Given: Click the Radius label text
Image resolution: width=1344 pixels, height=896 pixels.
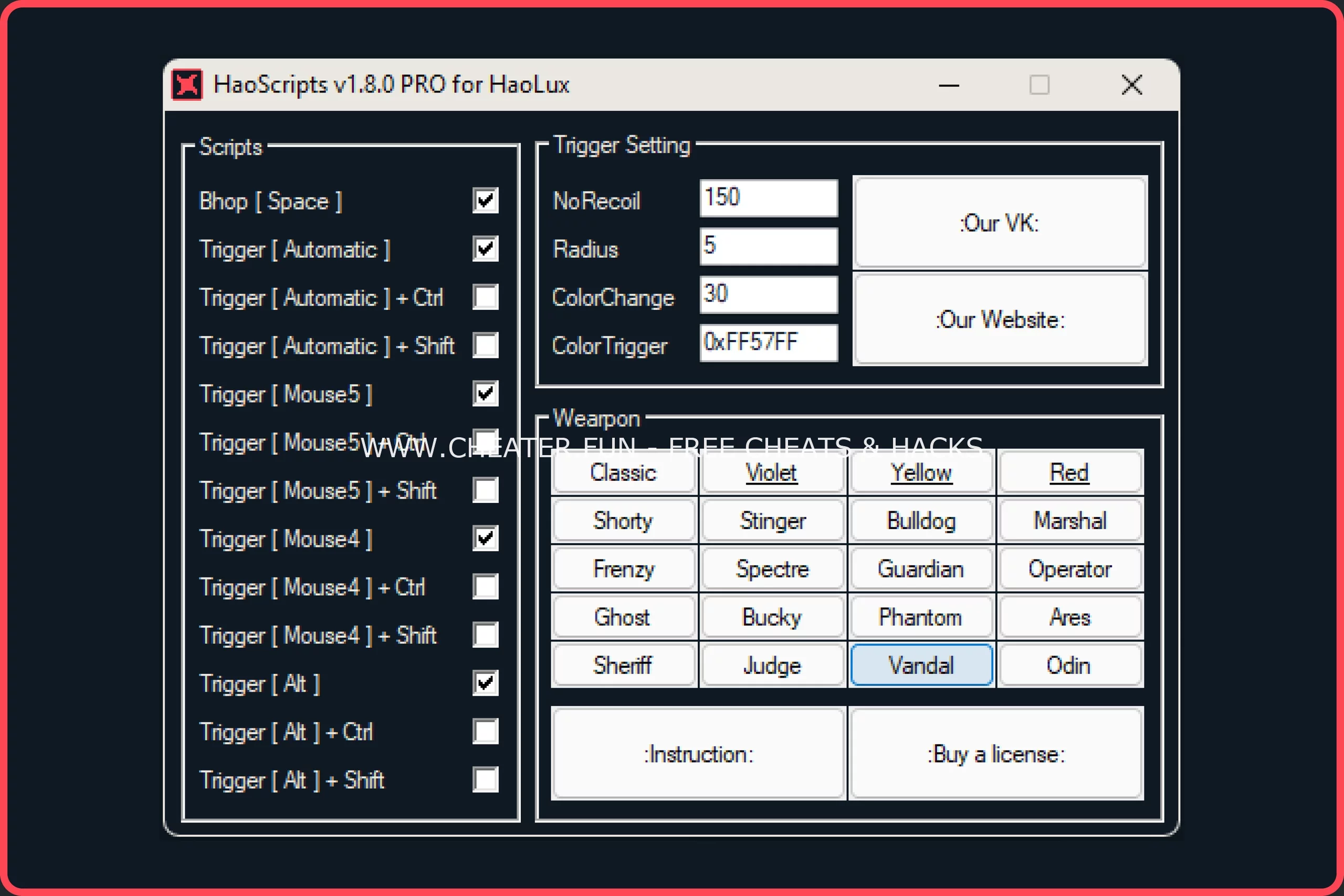Looking at the screenshot, I should [586, 249].
